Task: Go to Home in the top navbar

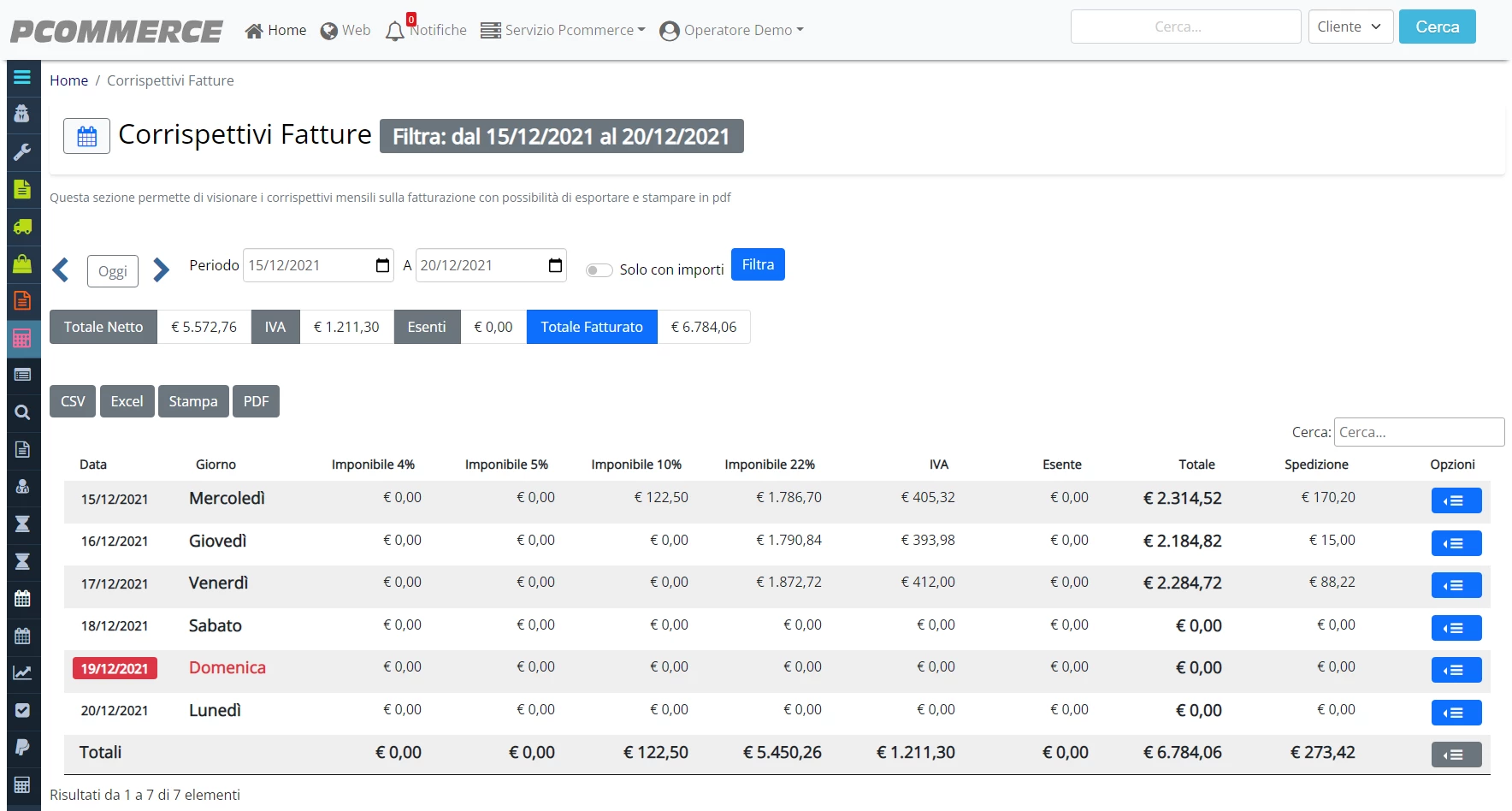Action: 275,30
